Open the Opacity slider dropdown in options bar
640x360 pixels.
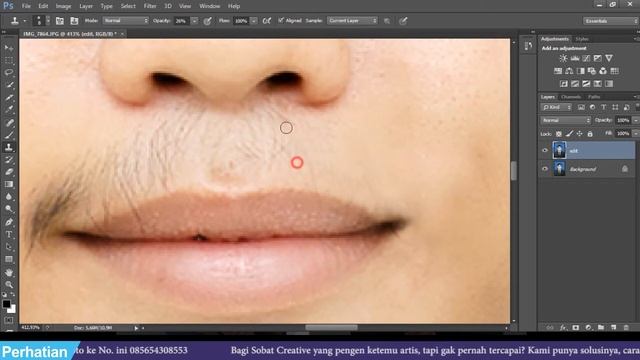(x=195, y=21)
